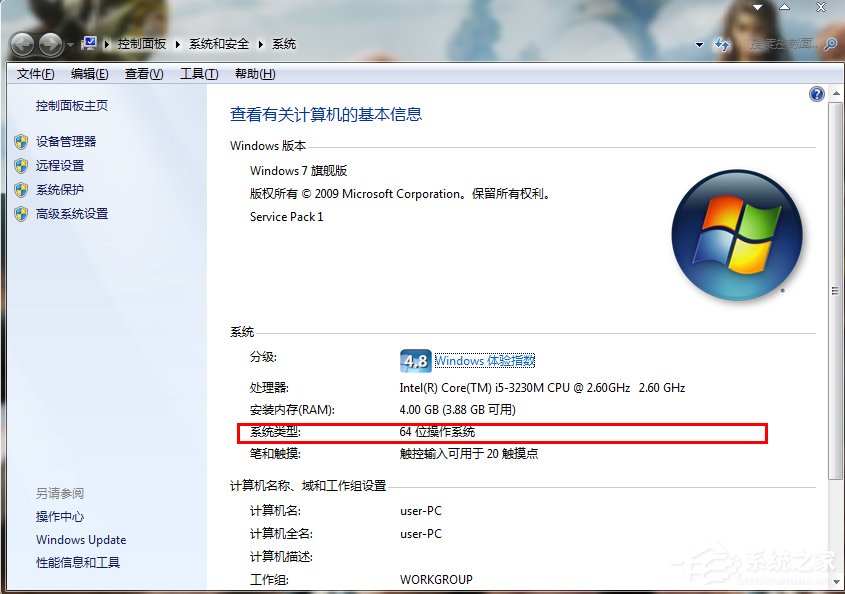The width and height of the screenshot is (845, 594).
Task: Open 系统保护 using its shield icon
Action: pos(22,189)
